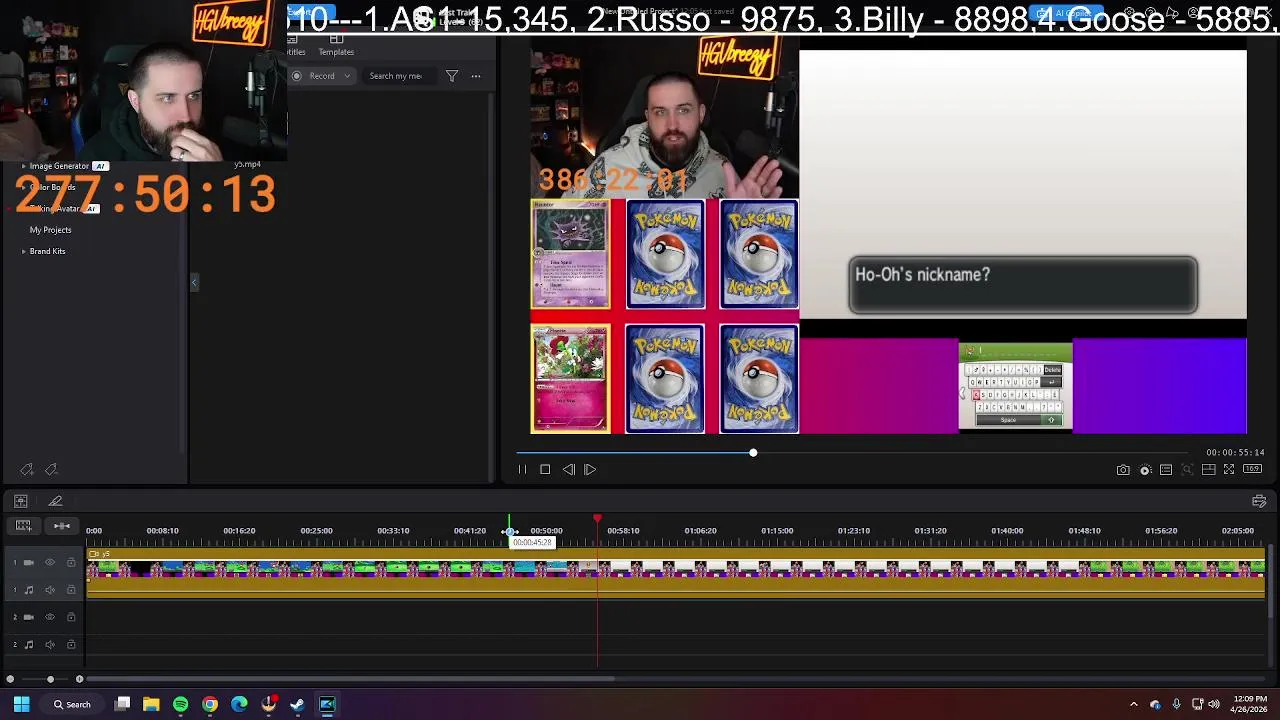Open the render preview settings icon

pyautogui.click(x=1145, y=470)
